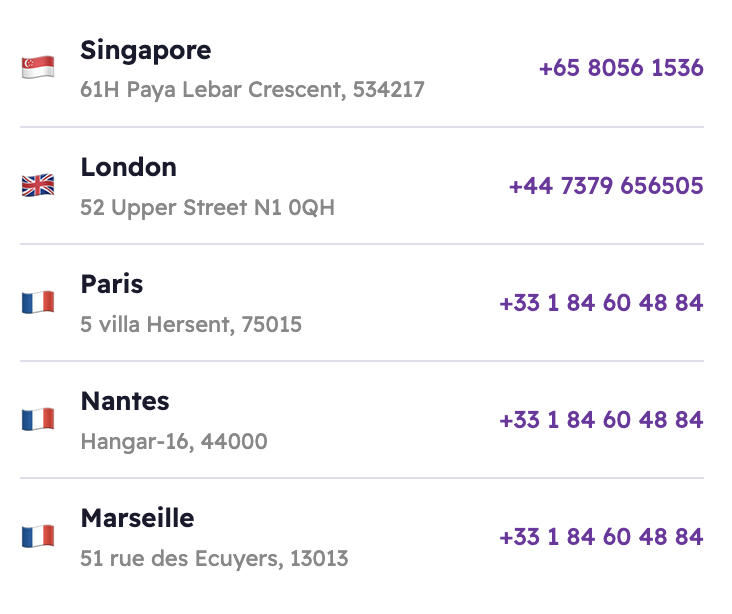The height and width of the screenshot is (614, 732).
Task: Click the United Kingdom flag icon
Action: pyautogui.click(x=38, y=185)
